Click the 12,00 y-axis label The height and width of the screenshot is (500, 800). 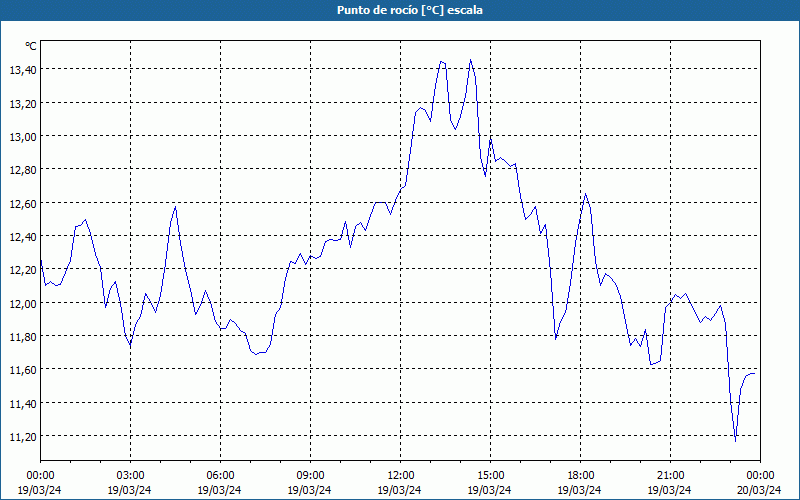(x=23, y=304)
